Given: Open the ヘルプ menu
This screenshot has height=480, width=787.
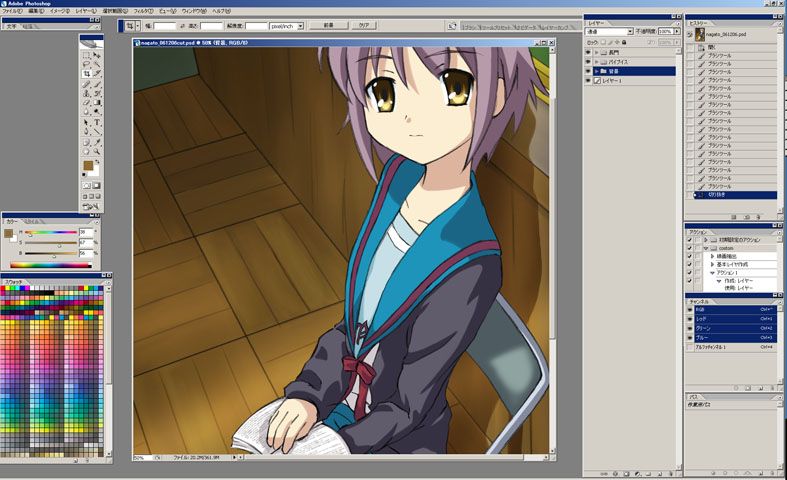Looking at the screenshot, I should click(x=221, y=11).
